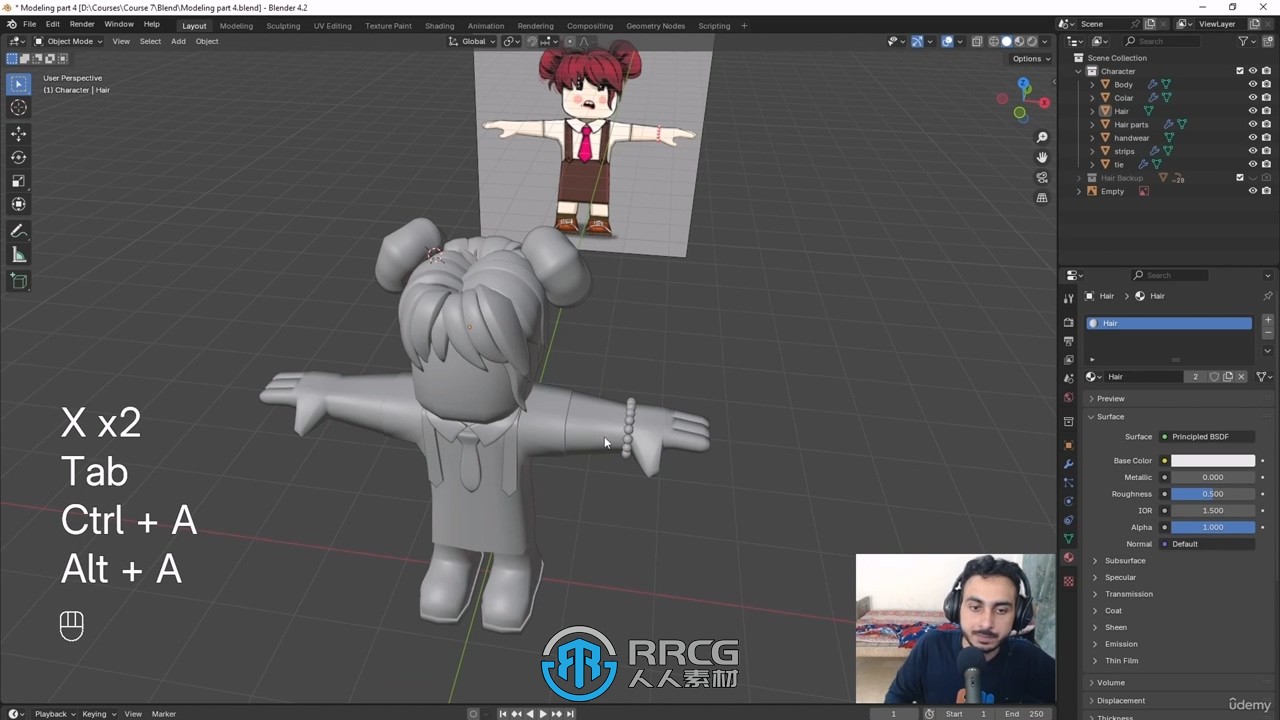The height and width of the screenshot is (720, 1280).
Task: Adjust the Roughness slider
Action: pos(1213,494)
